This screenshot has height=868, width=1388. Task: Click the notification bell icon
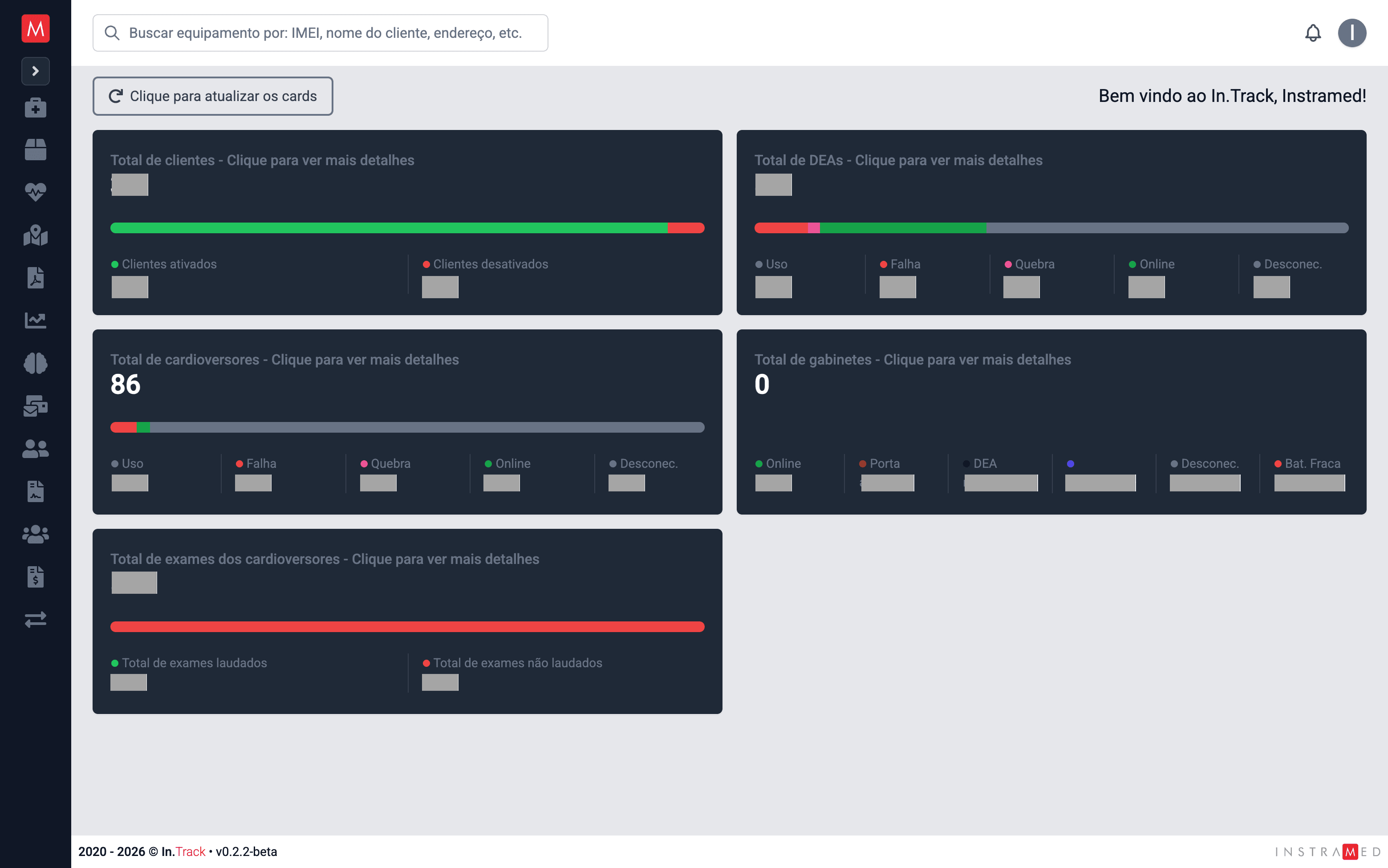point(1313,33)
